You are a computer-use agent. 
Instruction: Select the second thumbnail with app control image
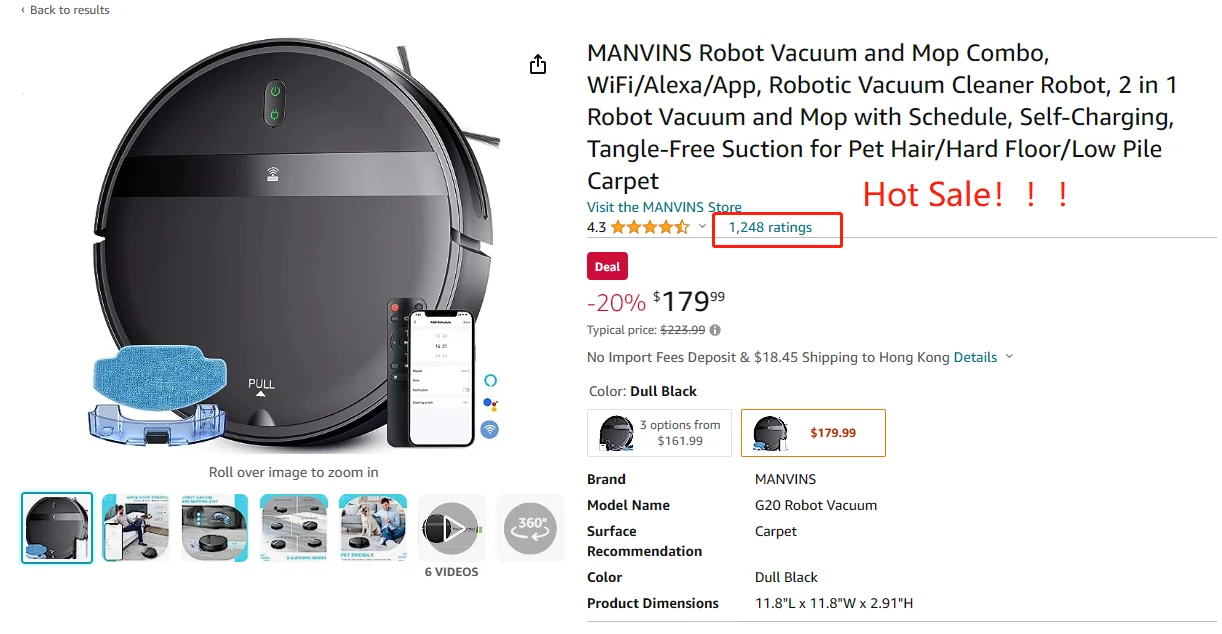[136, 527]
